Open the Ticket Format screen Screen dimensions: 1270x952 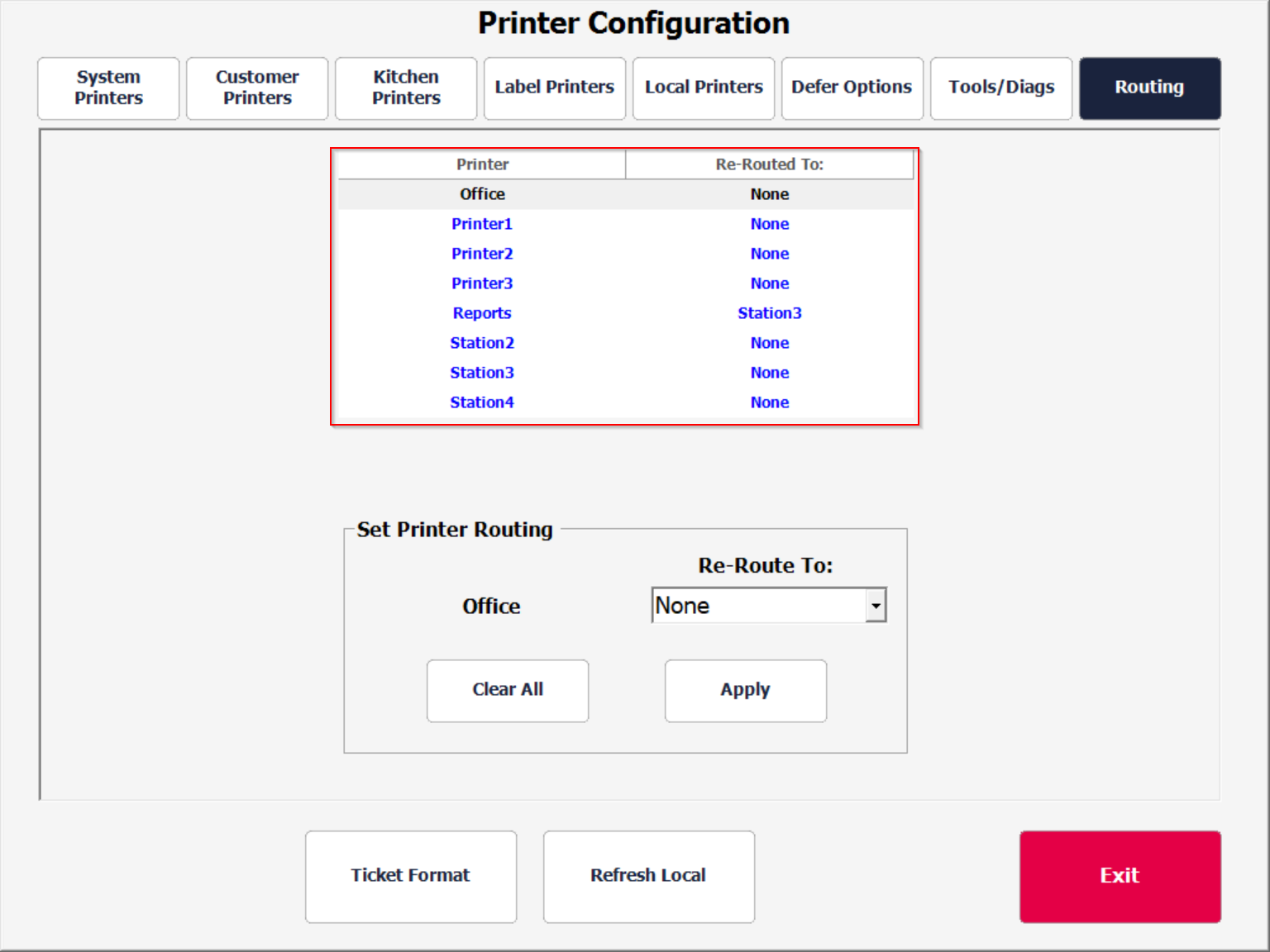click(410, 876)
